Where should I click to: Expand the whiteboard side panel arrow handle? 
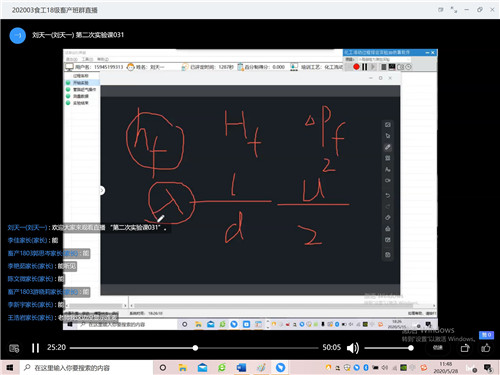pos(102,190)
